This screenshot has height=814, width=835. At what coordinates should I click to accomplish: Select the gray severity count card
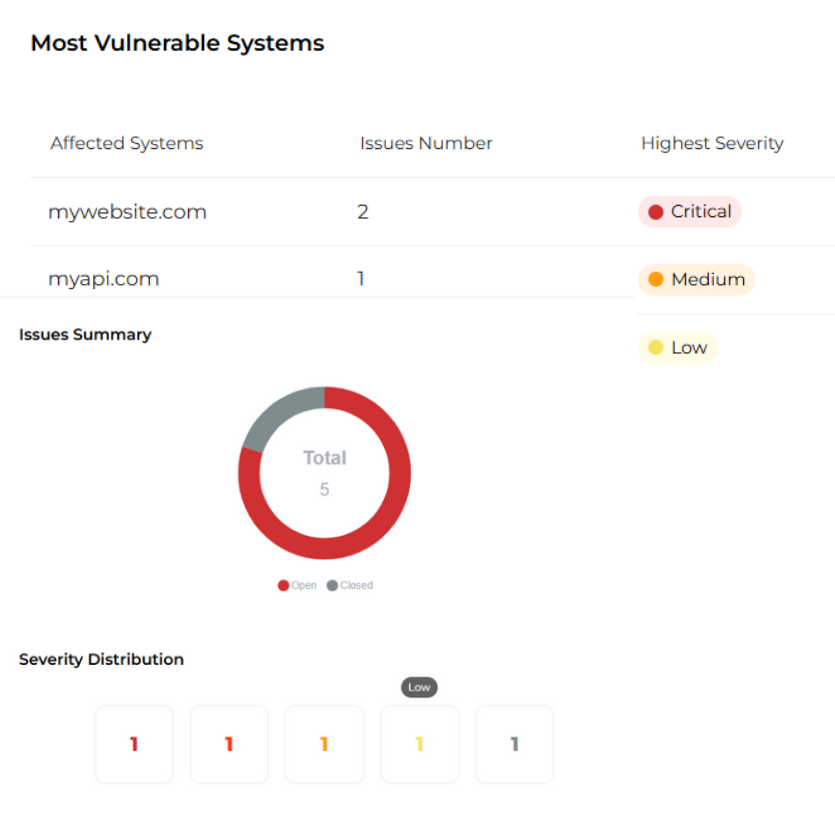pos(514,744)
